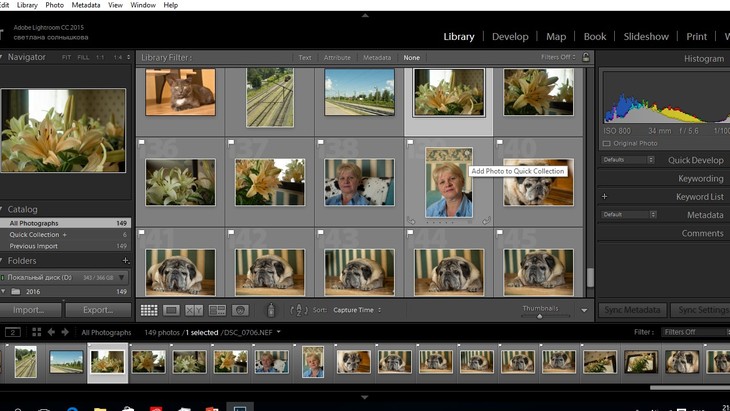
Task: Open Quick Develop Defaults preset dropdown
Action: pos(628,160)
